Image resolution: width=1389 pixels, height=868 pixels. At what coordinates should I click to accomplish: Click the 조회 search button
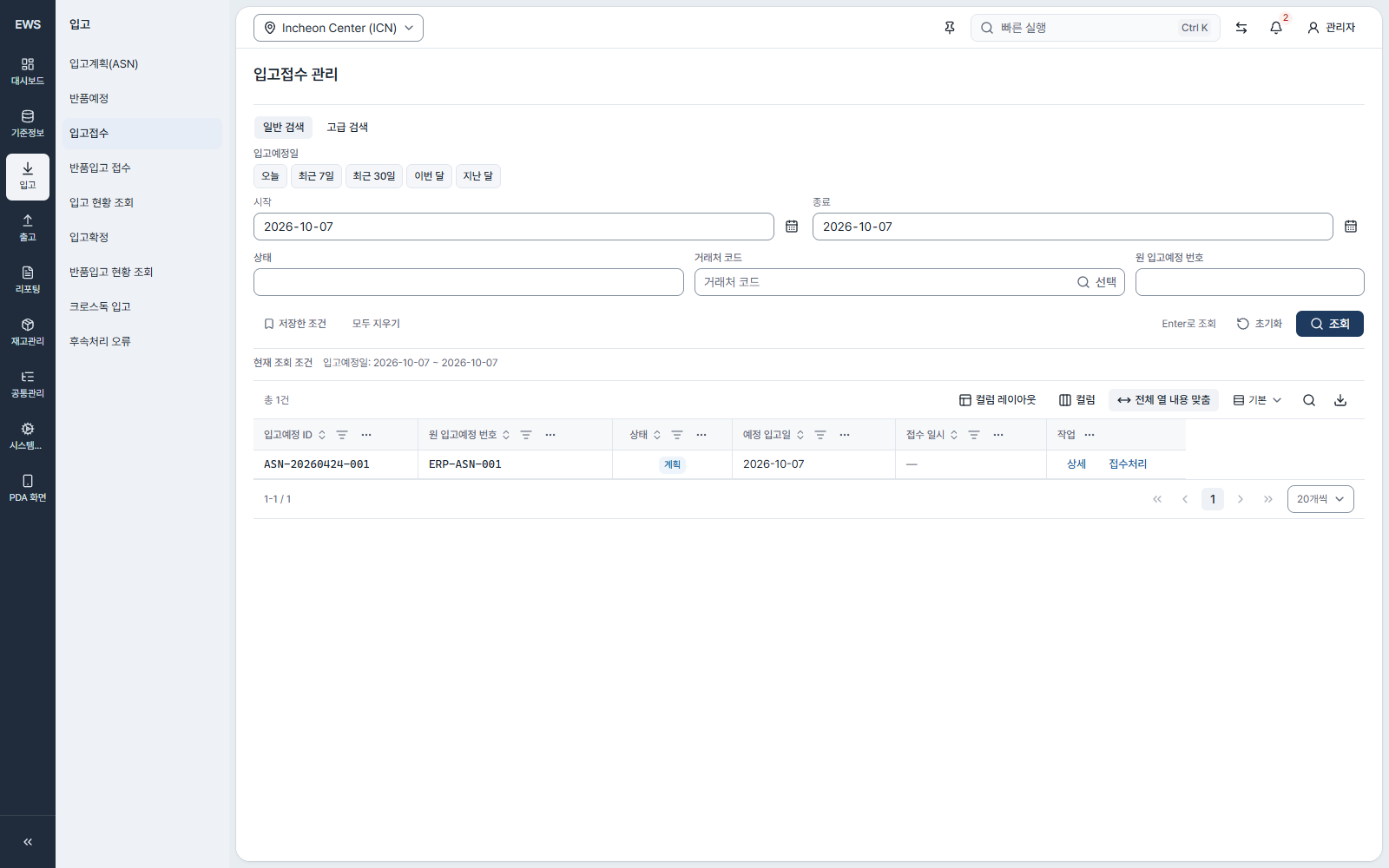[1330, 324]
